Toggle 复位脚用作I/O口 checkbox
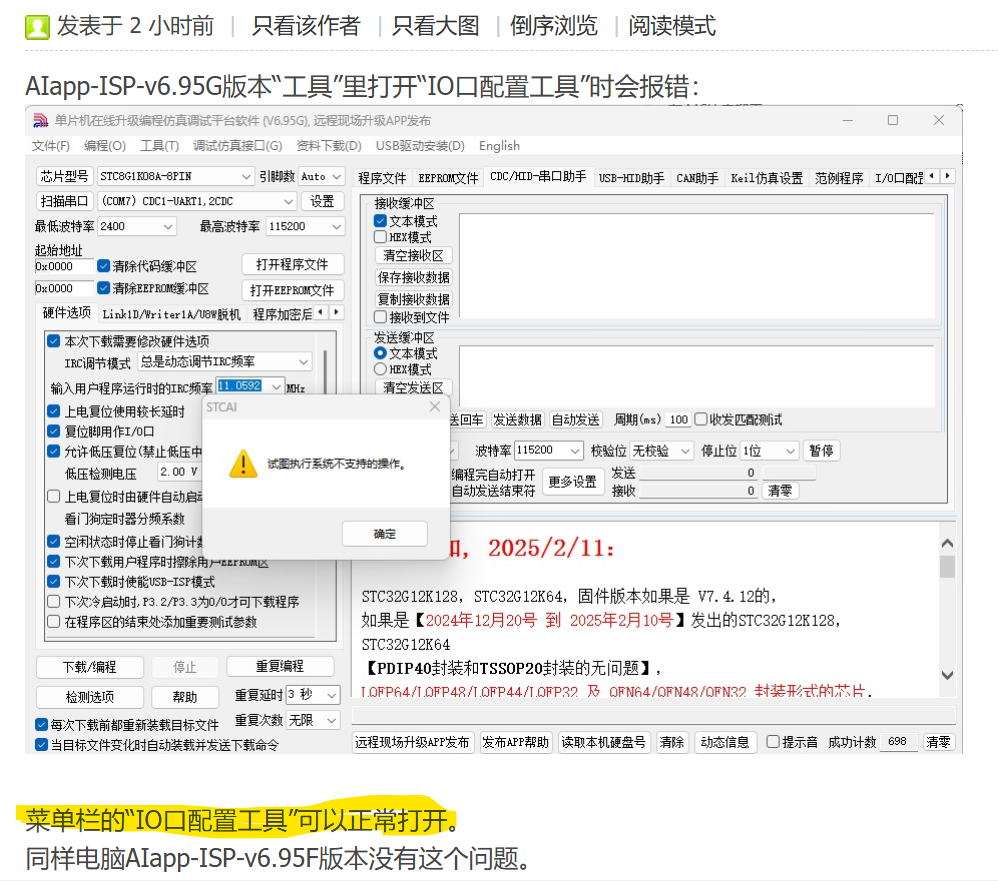This screenshot has width=998, height=881. tap(54, 431)
